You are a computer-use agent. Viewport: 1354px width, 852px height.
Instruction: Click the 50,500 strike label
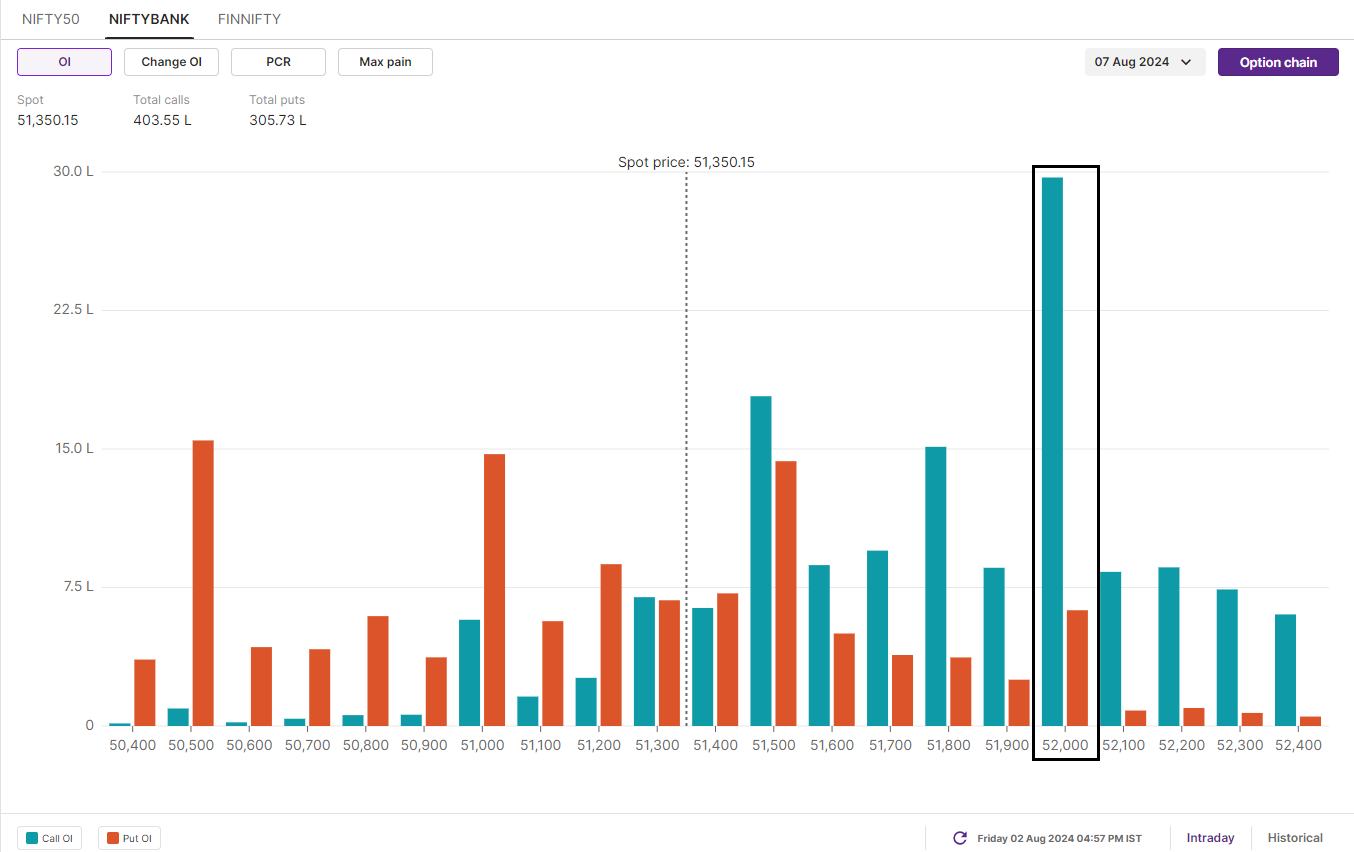click(190, 746)
